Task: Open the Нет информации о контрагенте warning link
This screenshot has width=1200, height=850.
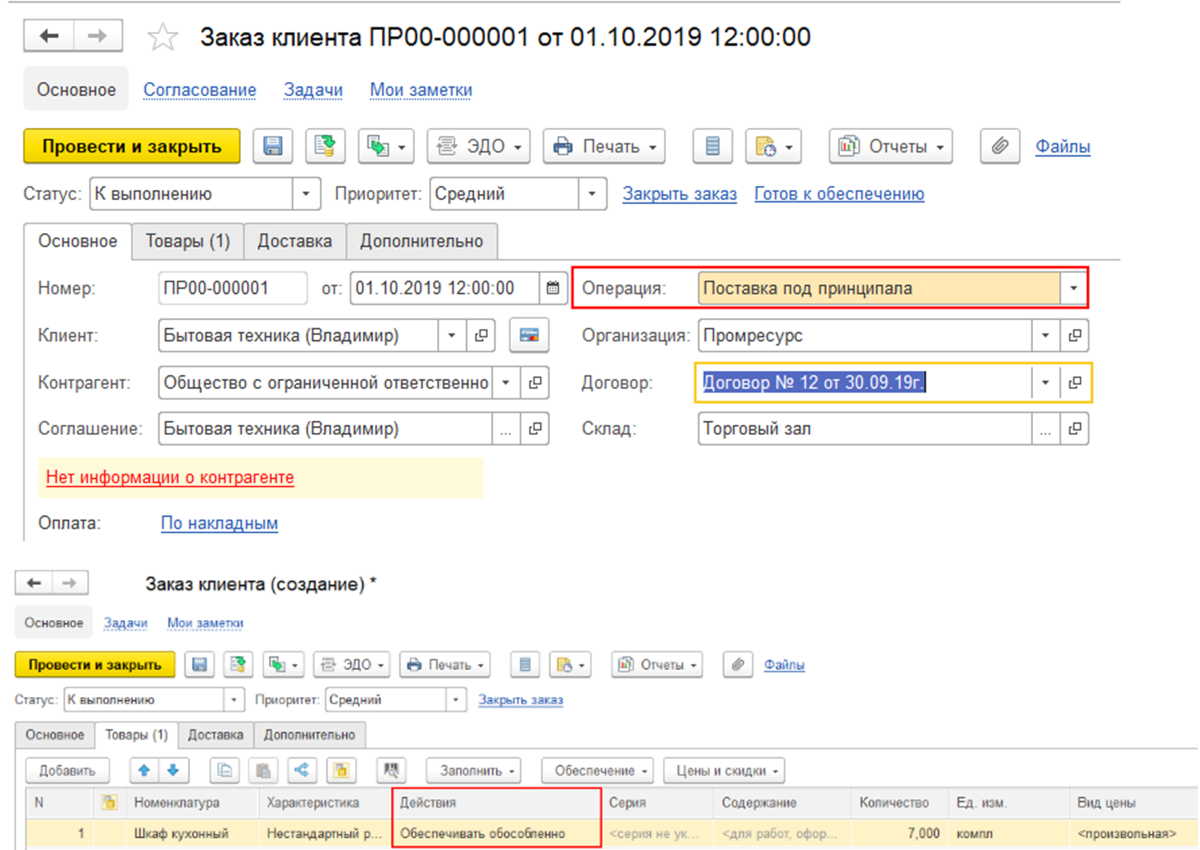Action: pyautogui.click(x=170, y=477)
